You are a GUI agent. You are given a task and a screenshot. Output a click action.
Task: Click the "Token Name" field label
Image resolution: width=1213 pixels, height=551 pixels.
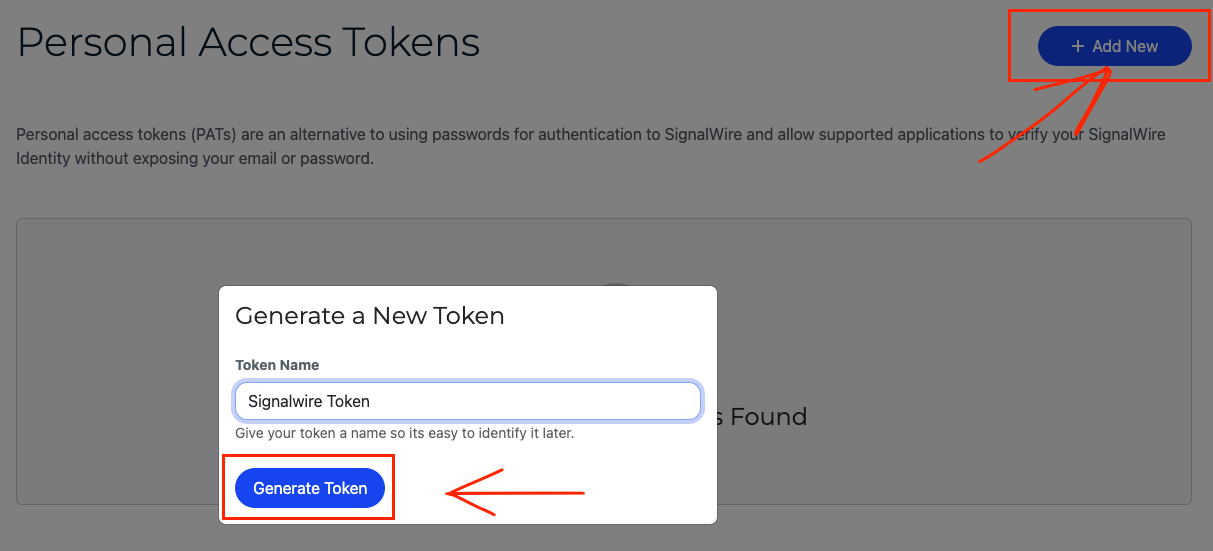pos(277,365)
